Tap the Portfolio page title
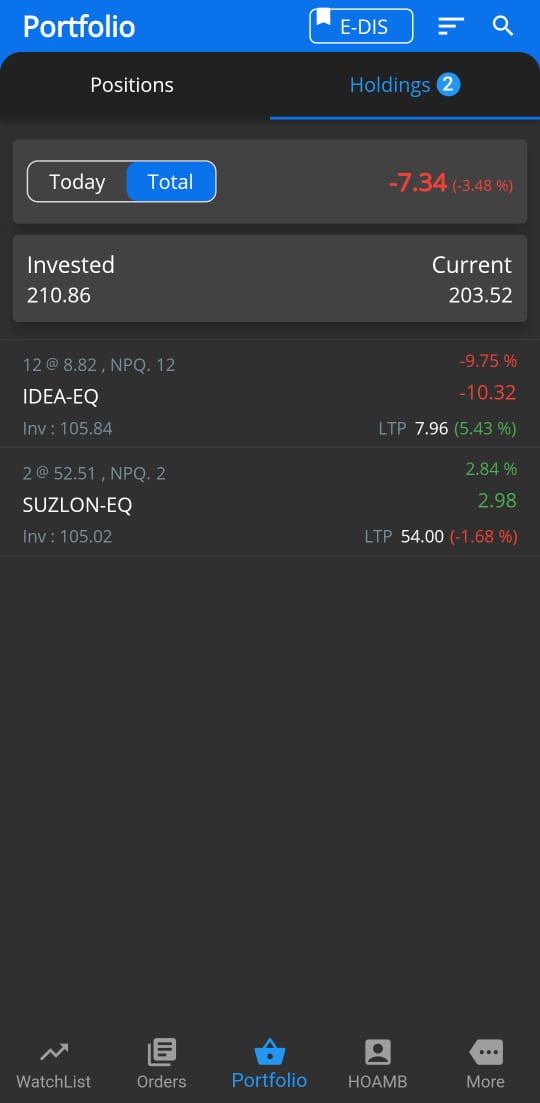 click(79, 27)
